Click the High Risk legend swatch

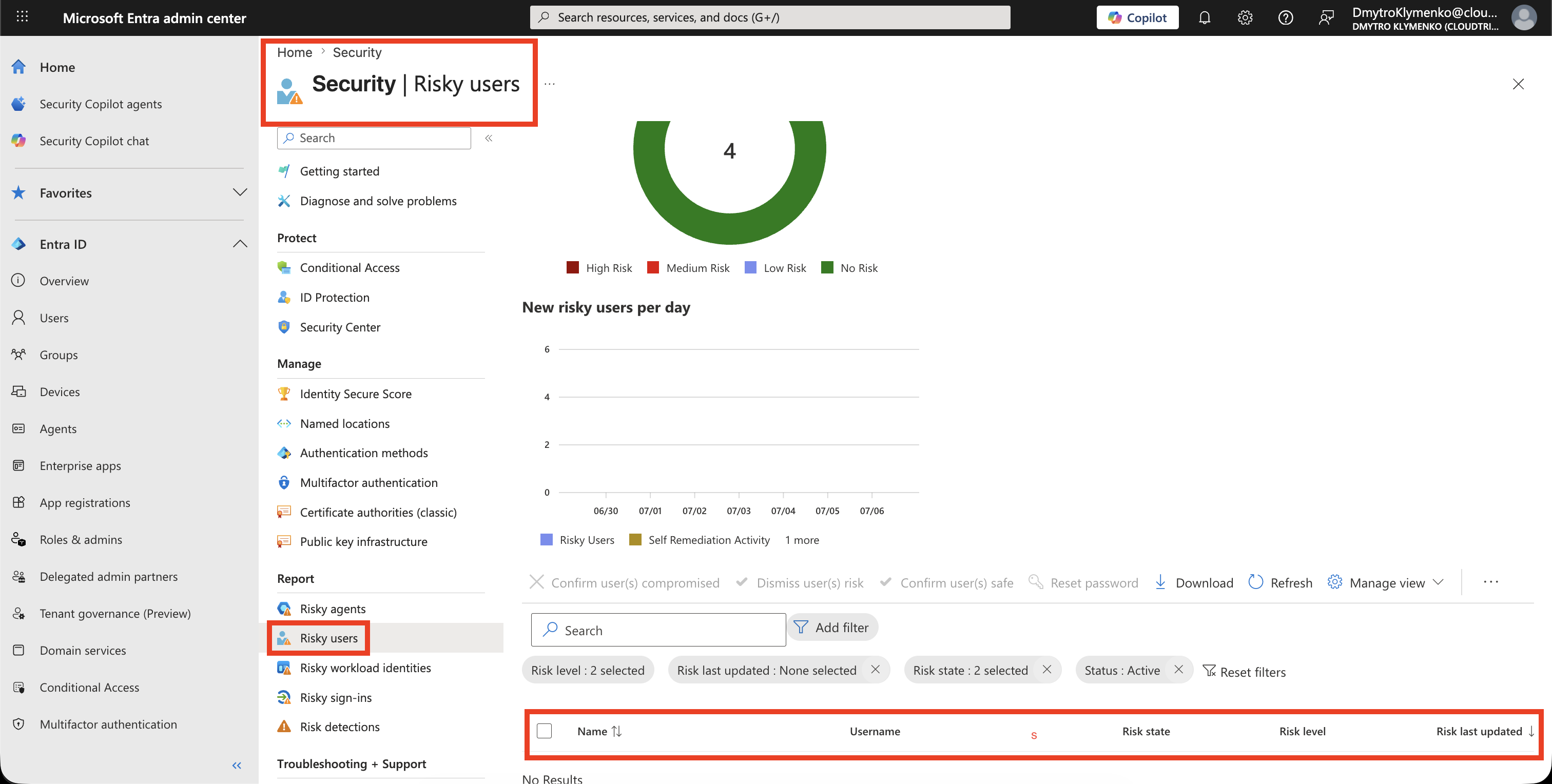coord(572,267)
